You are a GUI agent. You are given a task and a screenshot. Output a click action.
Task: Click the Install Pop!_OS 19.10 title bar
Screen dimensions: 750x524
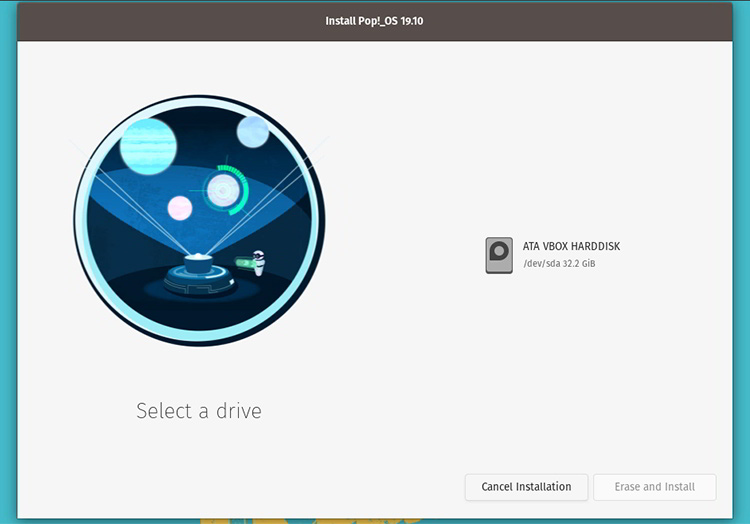pos(375,21)
